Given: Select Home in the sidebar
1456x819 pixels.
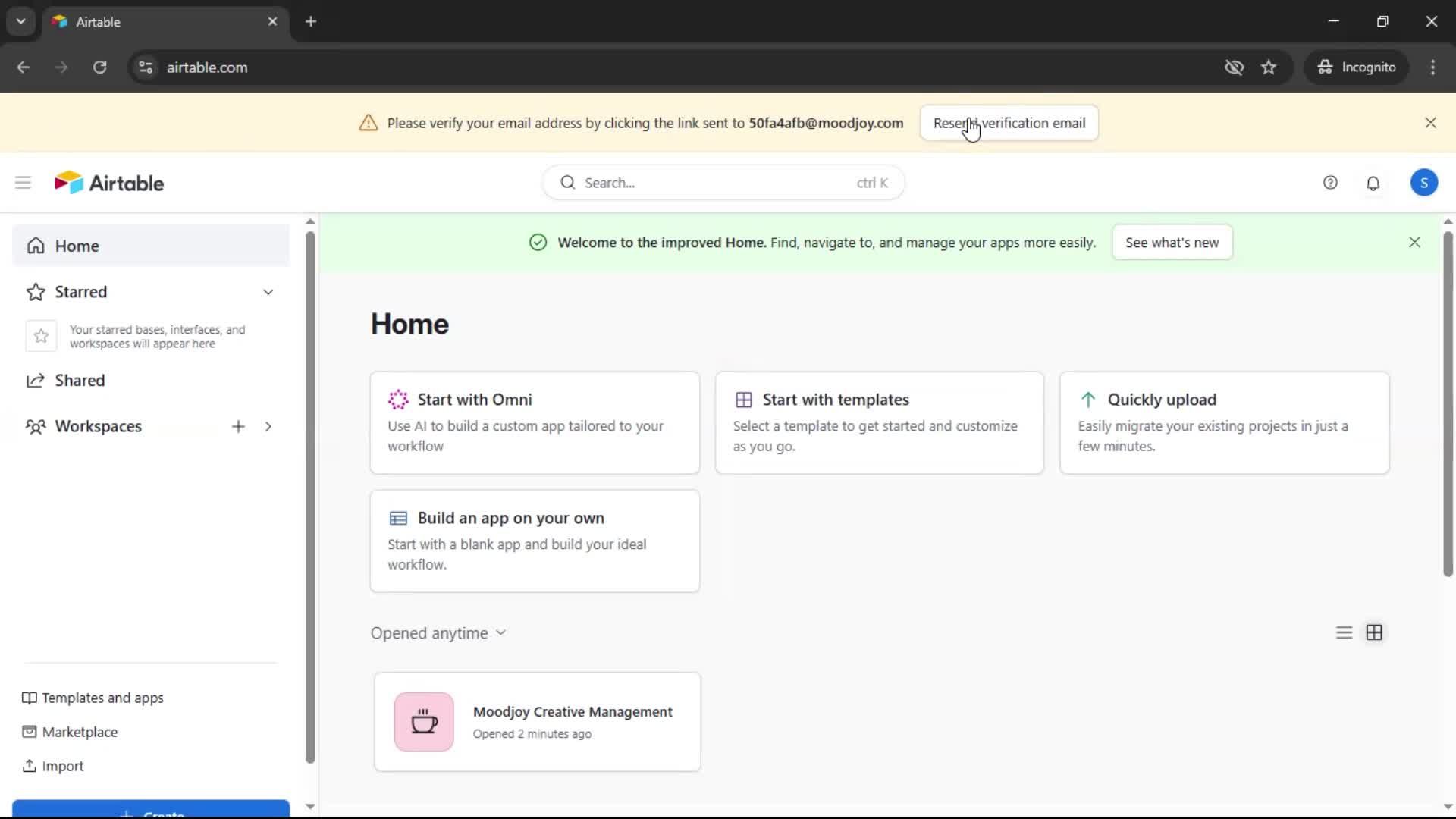Looking at the screenshot, I should tap(151, 246).
